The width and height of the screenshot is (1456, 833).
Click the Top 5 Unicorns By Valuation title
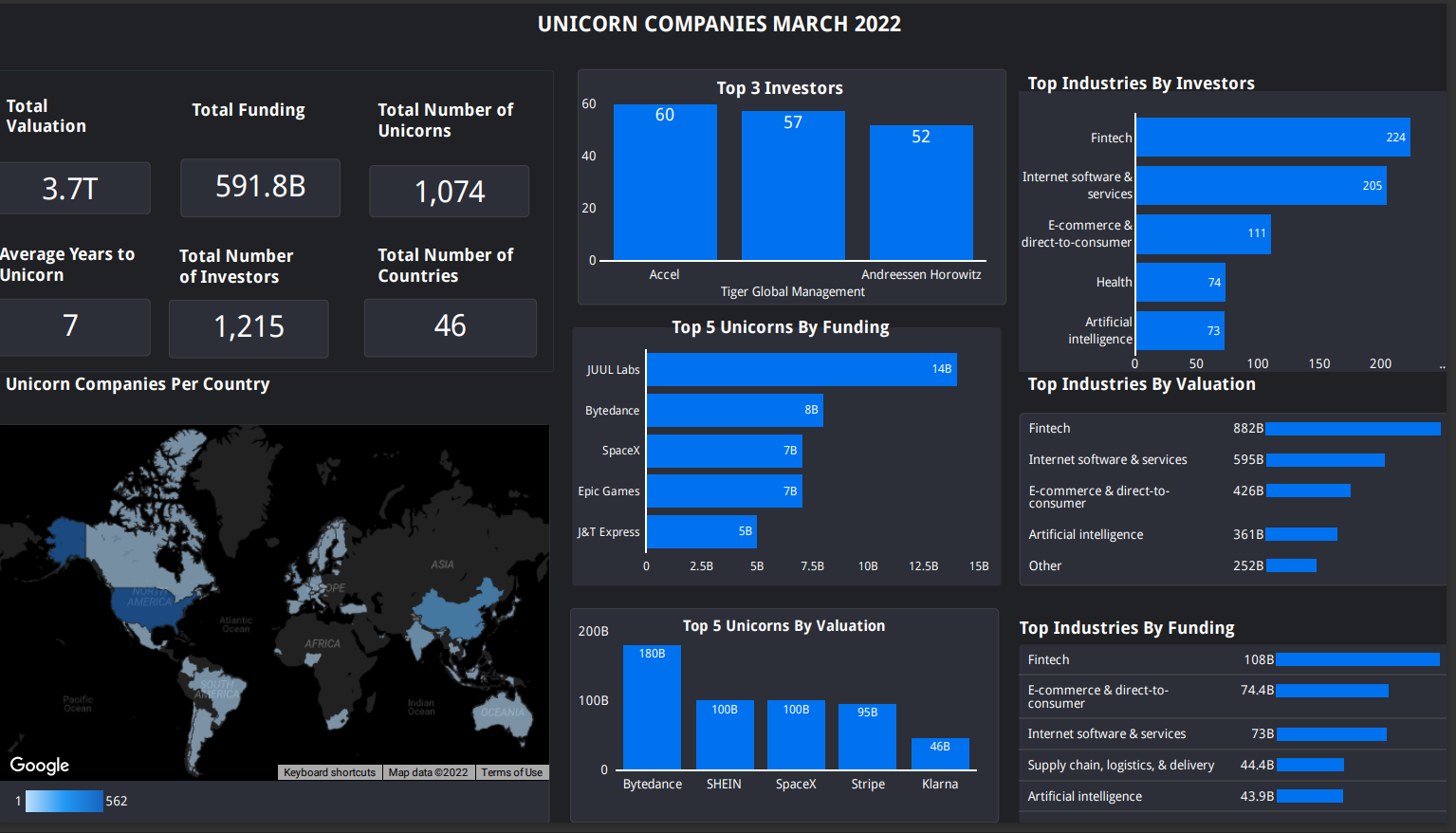coord(783,626)
